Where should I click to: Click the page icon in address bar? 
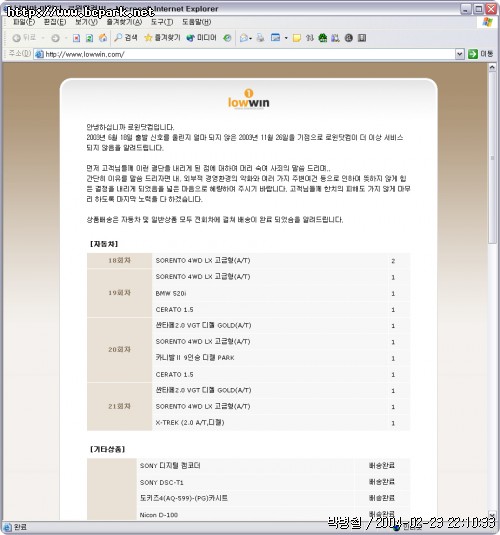pyautogui.click(x=40, y=54)
